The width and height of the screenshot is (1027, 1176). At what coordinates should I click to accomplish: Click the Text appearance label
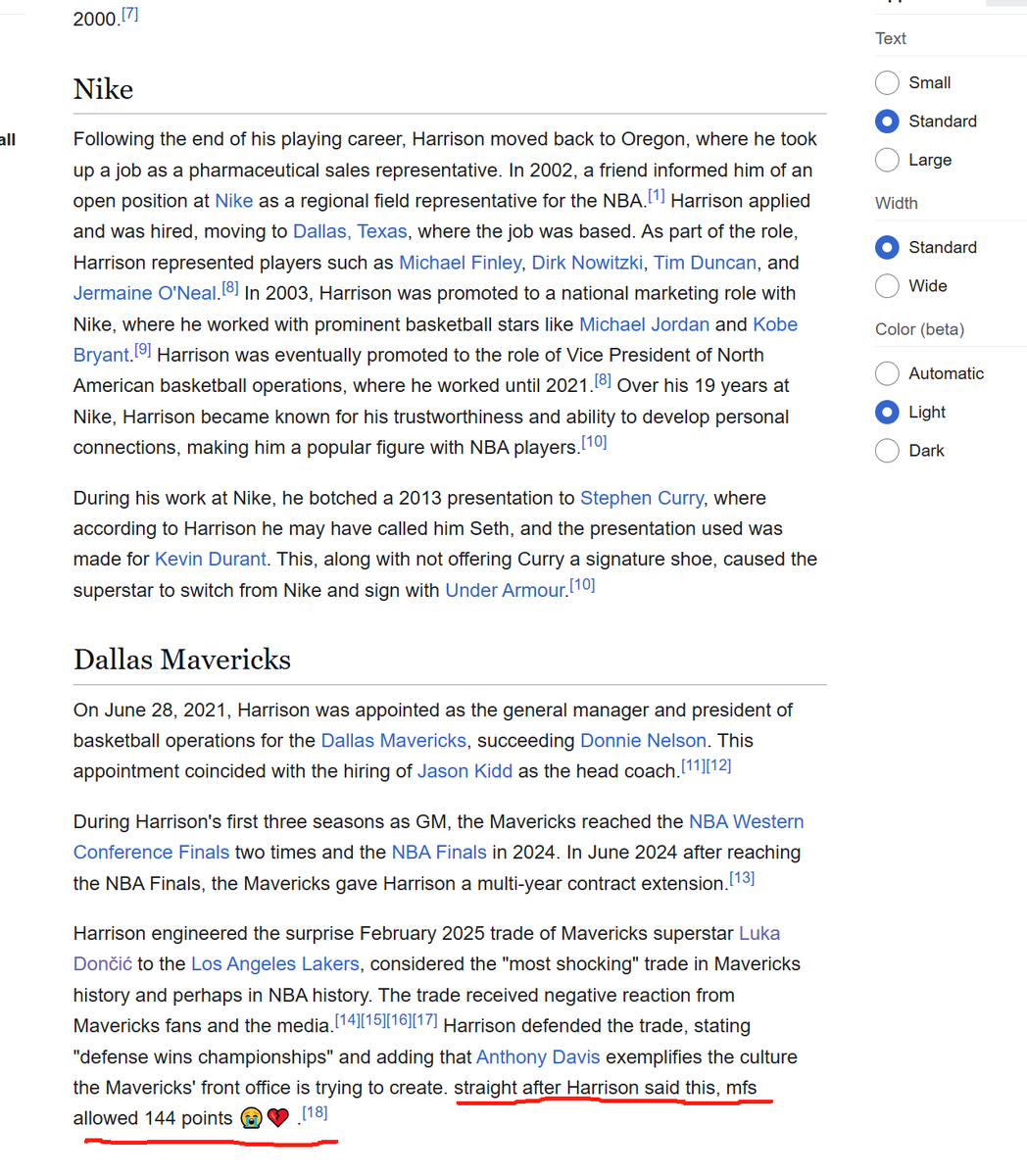[x=891, y=38]
